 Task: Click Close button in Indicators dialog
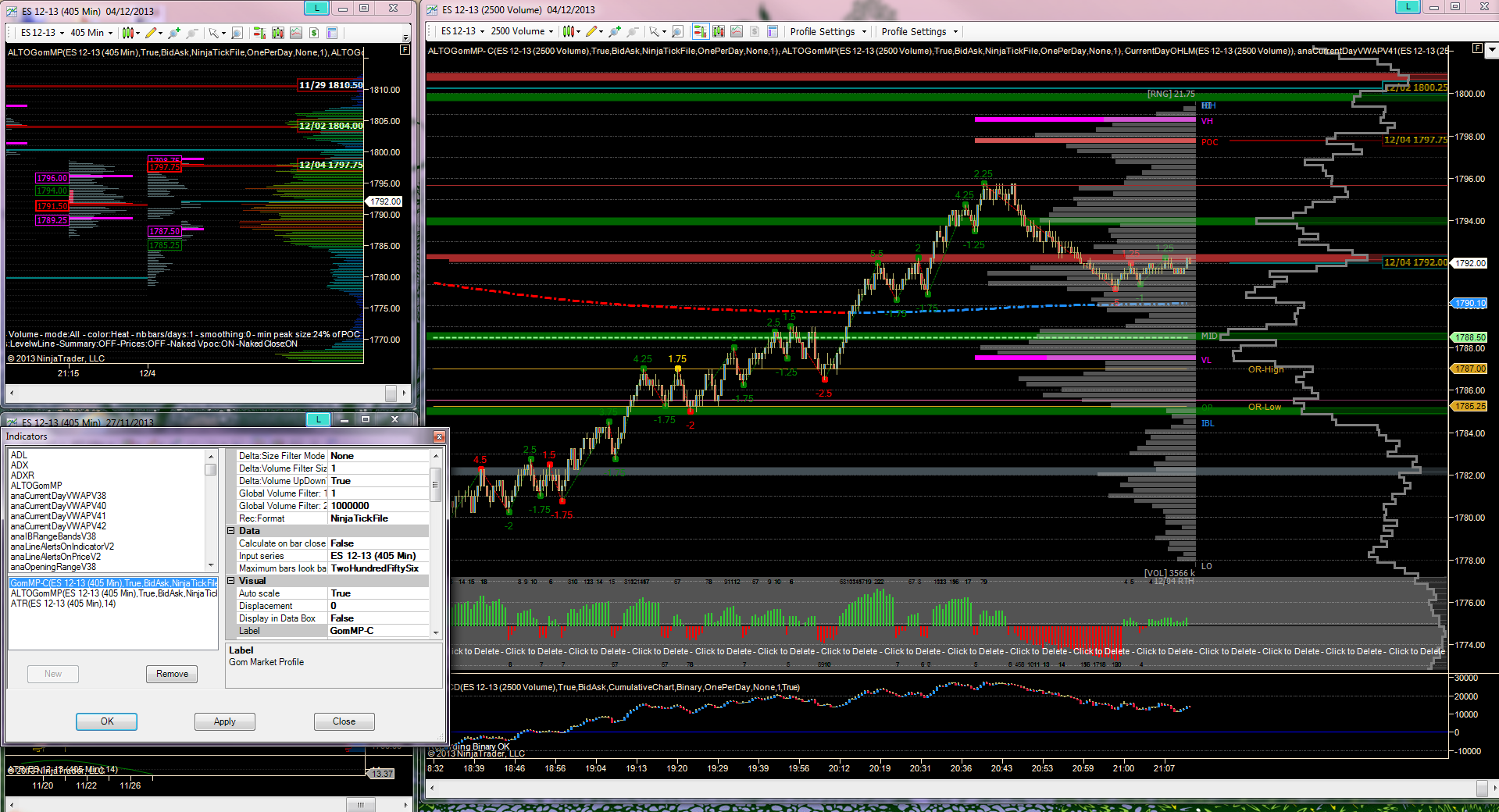[x=344, y=721]
